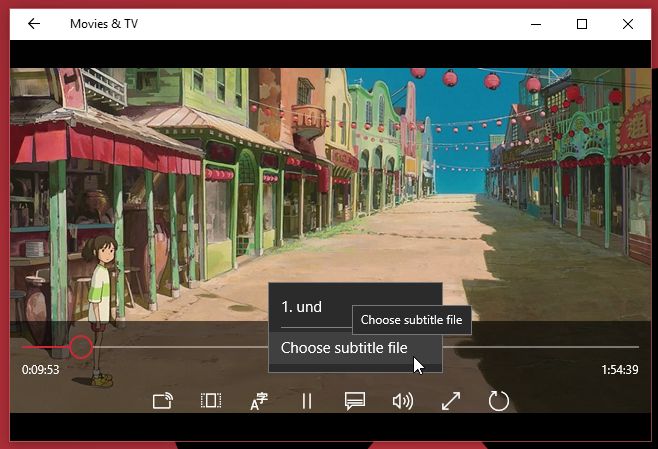Open the subtitles and captions menu
The image size is (658, 449).
click(355, 401)
